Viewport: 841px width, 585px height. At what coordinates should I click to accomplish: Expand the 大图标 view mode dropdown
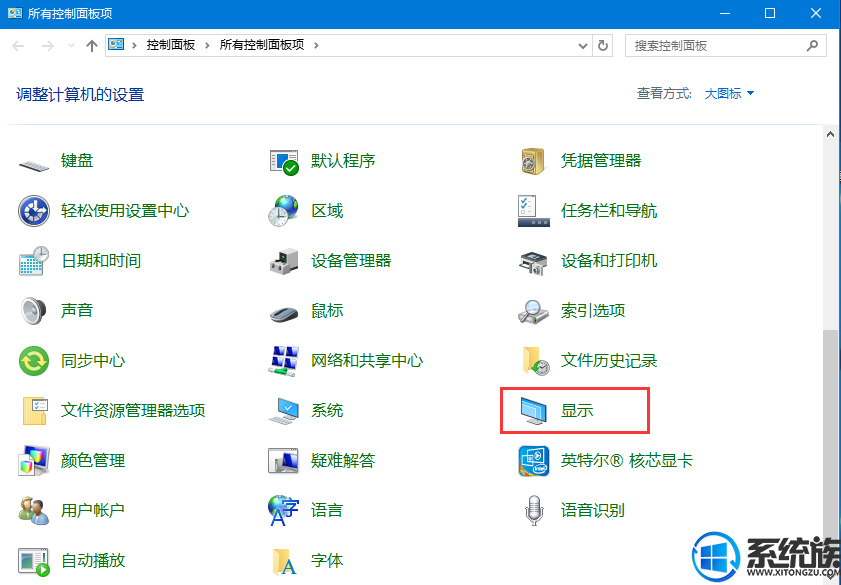point(729,93)
